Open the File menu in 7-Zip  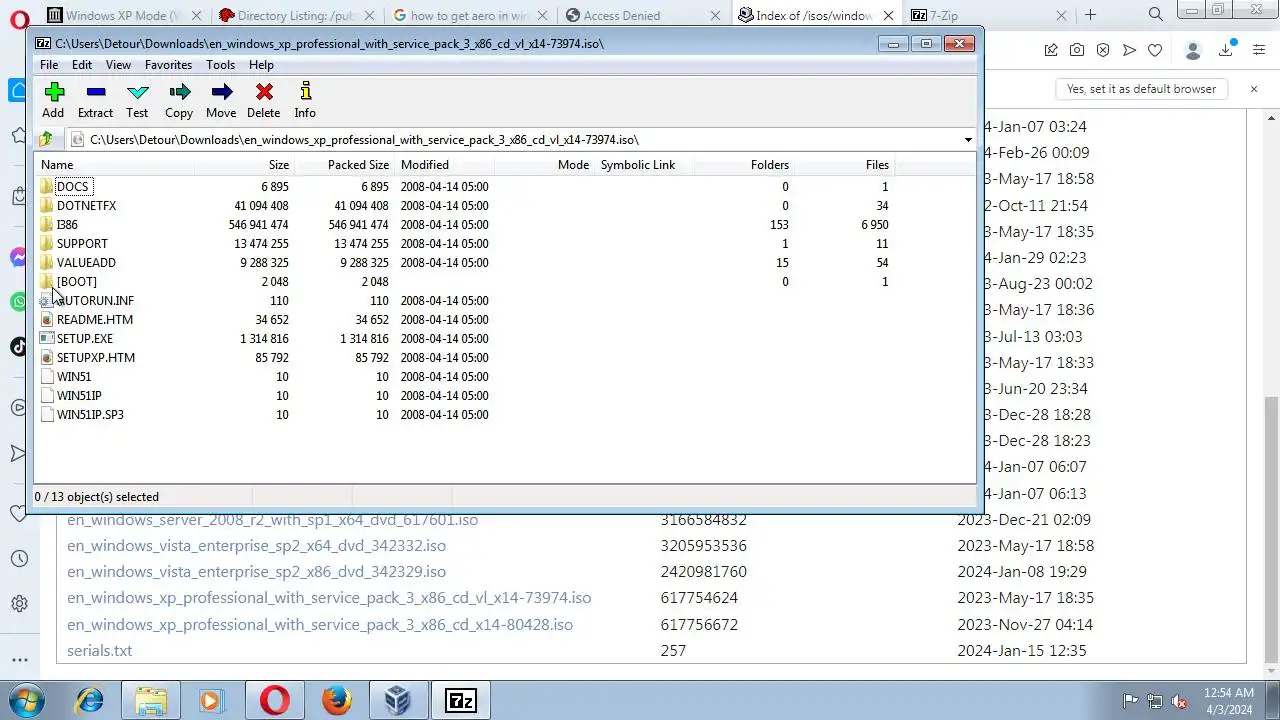click(x=48, y=65)
